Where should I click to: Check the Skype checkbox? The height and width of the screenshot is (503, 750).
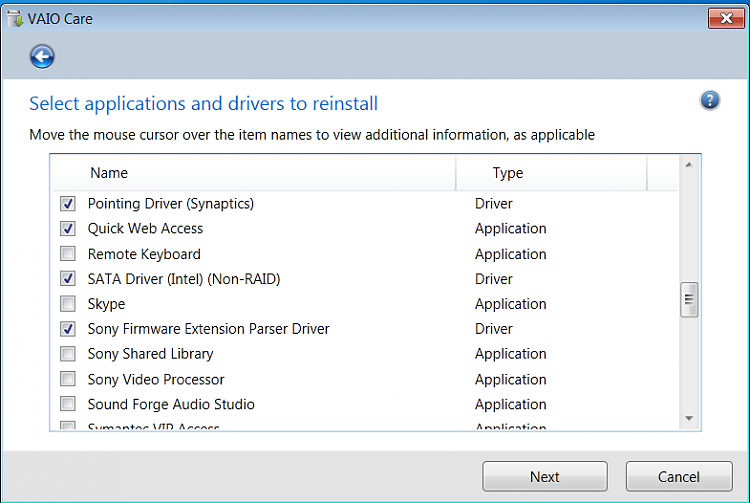coord(68,303)
